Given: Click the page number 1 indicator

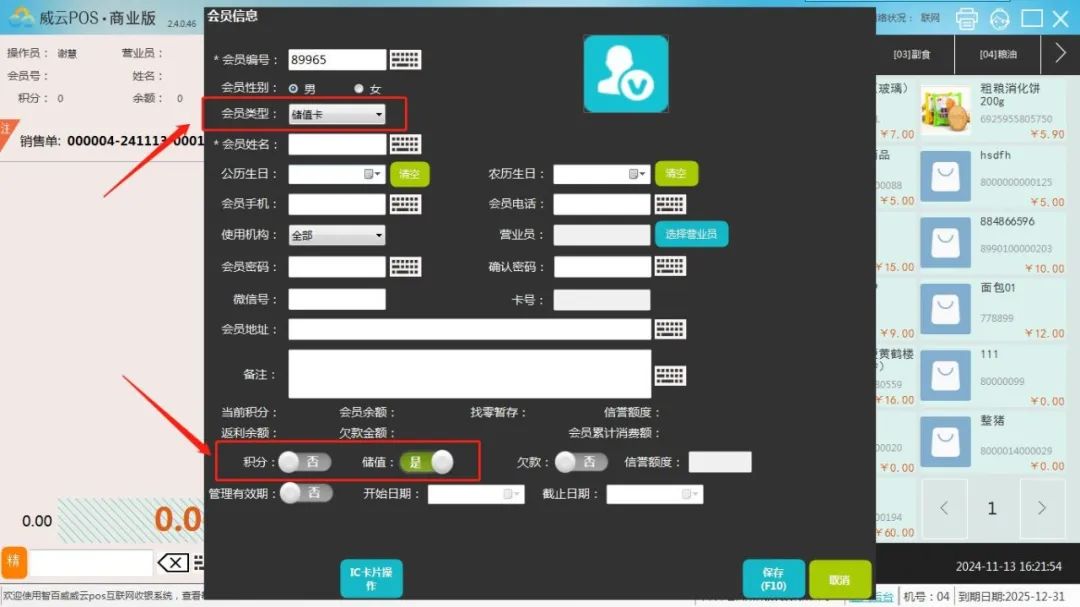Looking at the screenshot, I should pos(992,508).
